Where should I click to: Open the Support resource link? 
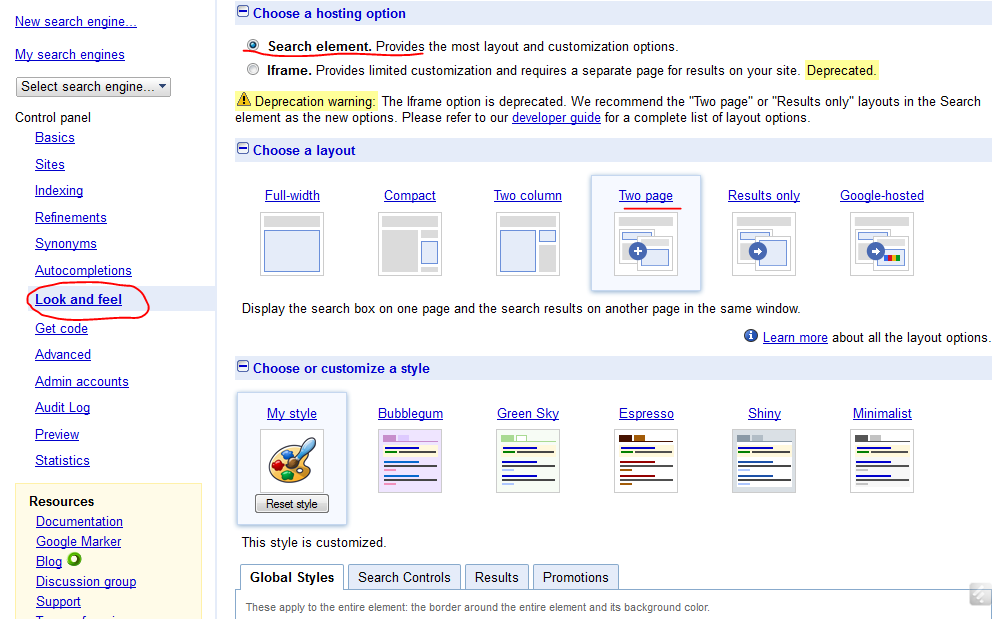(x=58, y=602)
